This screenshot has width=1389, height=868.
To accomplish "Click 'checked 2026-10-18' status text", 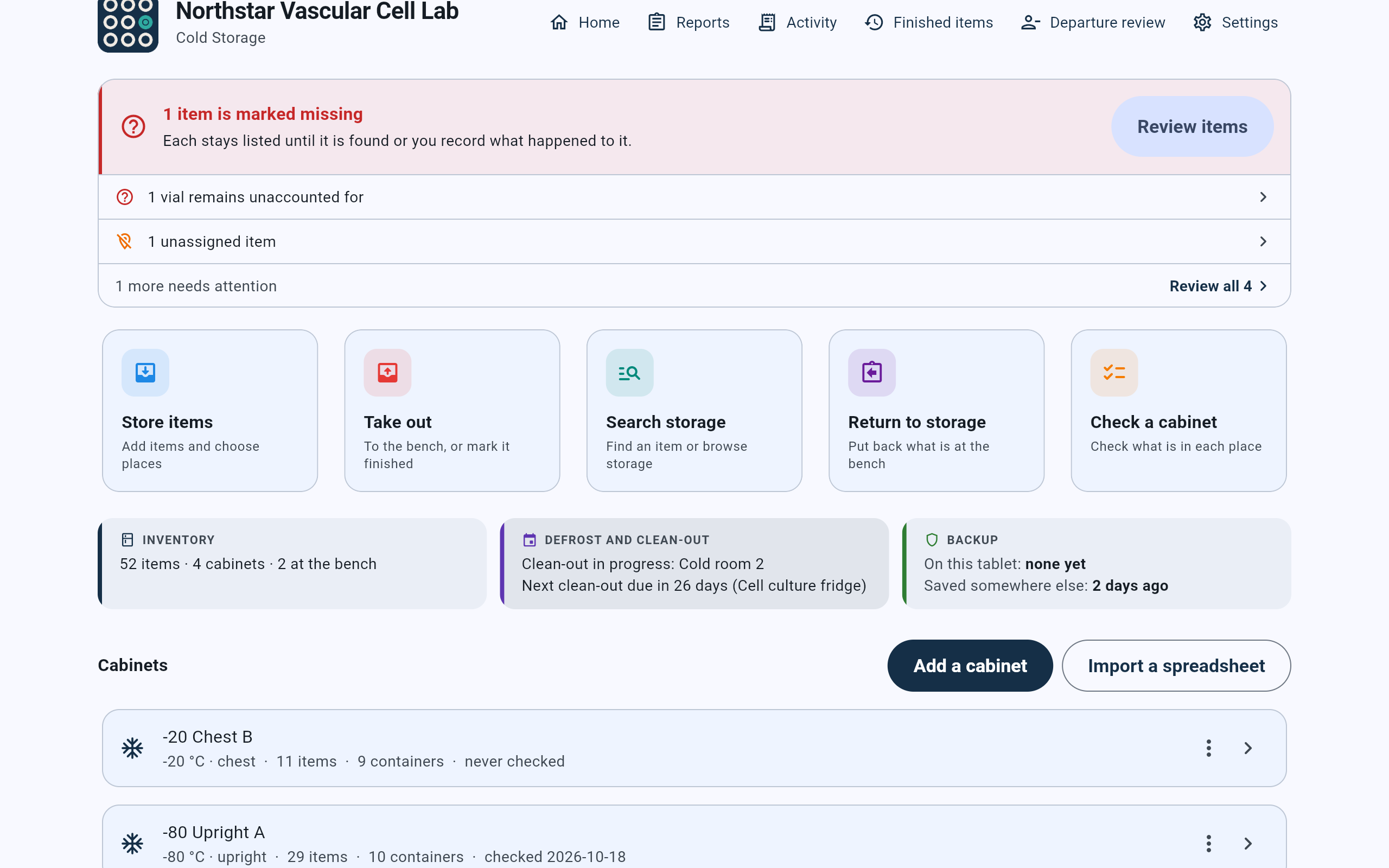I will pos(555,857).
